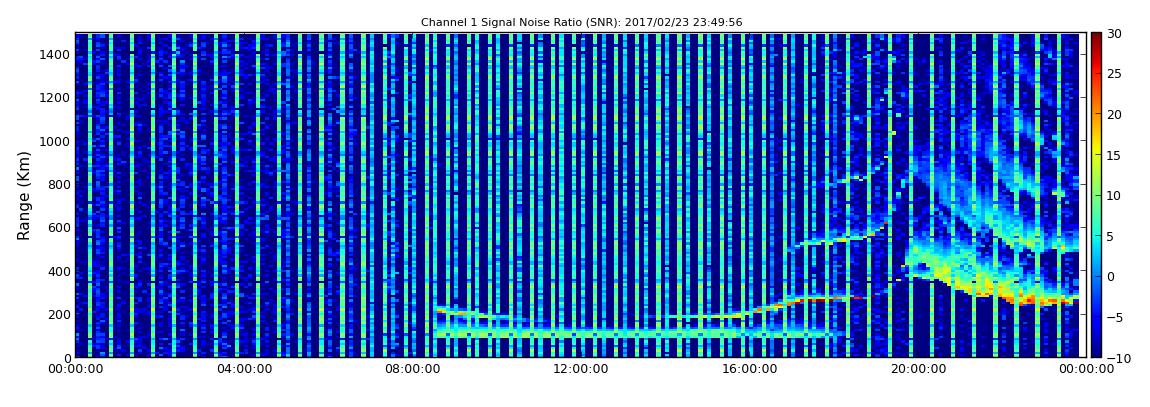
Task: Click the 1400 range tick label
Action: [56, 54]
